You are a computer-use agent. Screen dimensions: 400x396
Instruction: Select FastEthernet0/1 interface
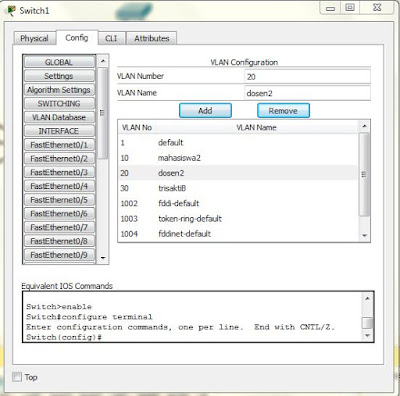click(x=59, y=145)
